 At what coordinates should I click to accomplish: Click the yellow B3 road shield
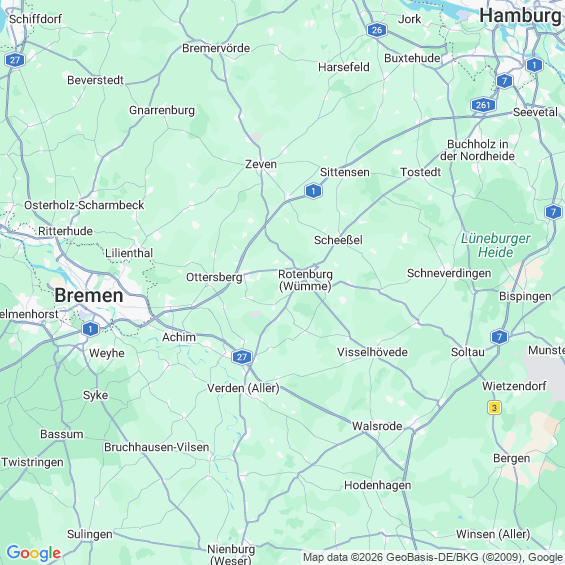tap(494, 408)
